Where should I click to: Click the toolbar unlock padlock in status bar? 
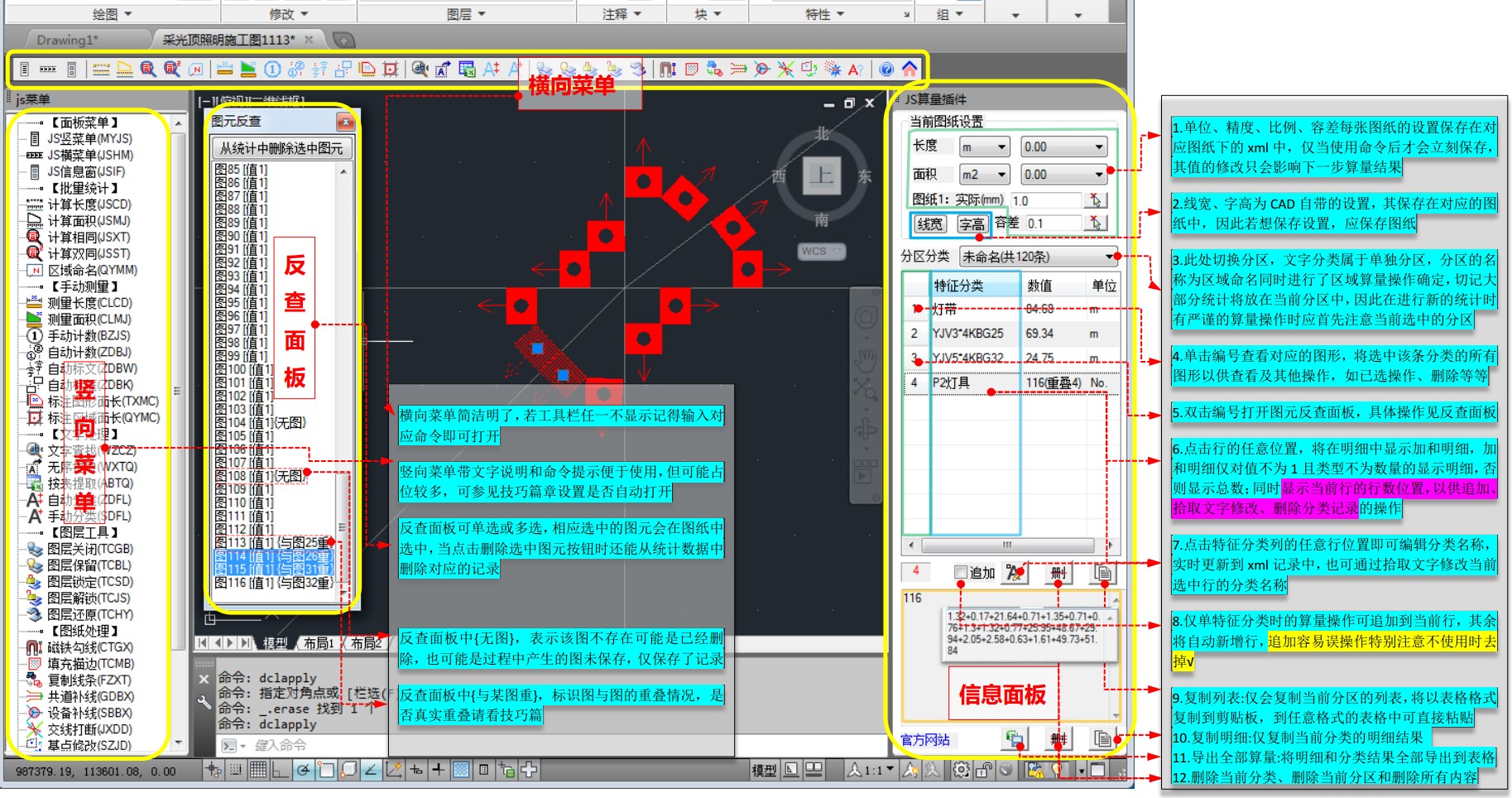click(983, 770)
